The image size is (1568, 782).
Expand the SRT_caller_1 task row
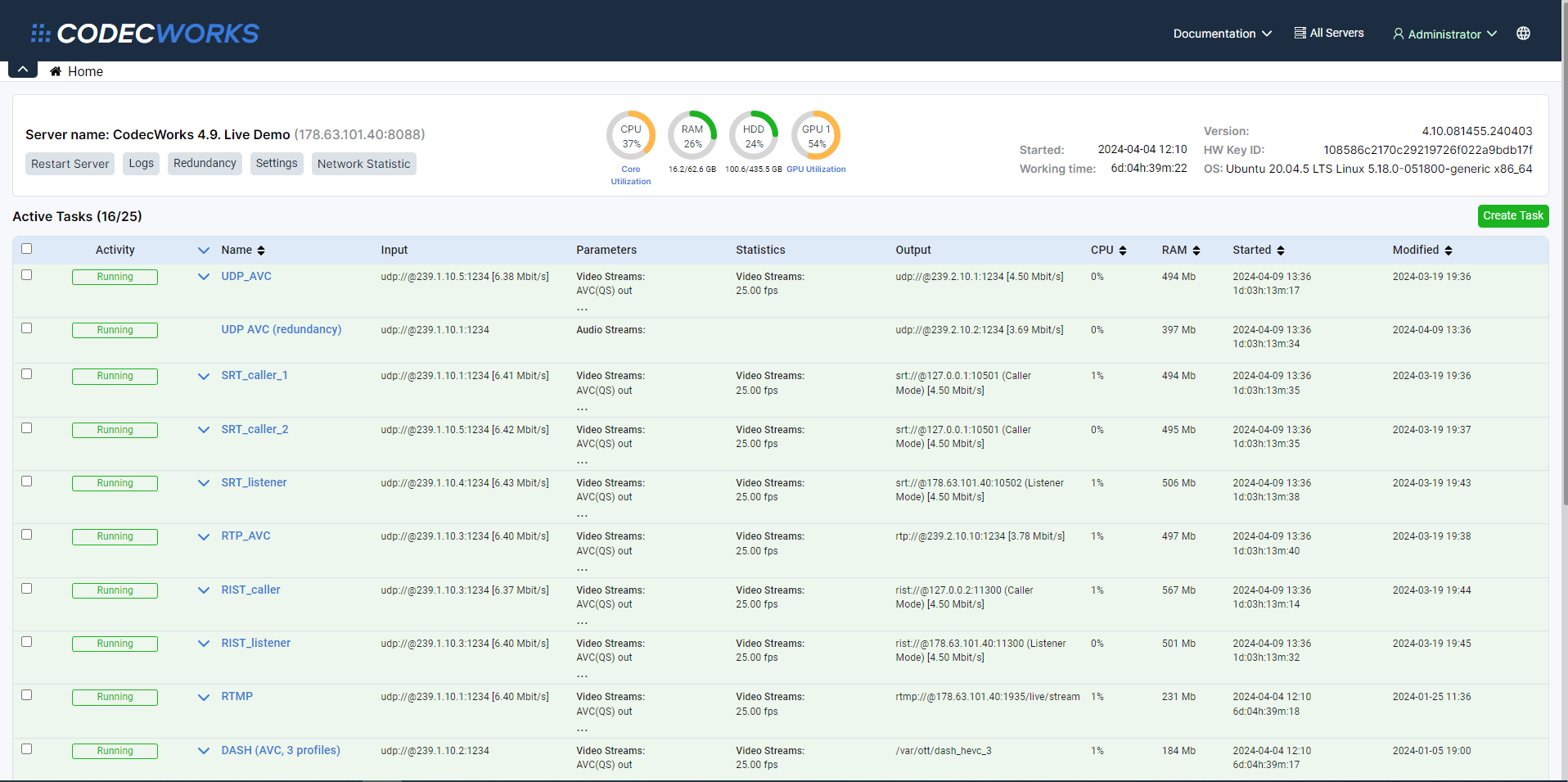click(x=204, y=376)
